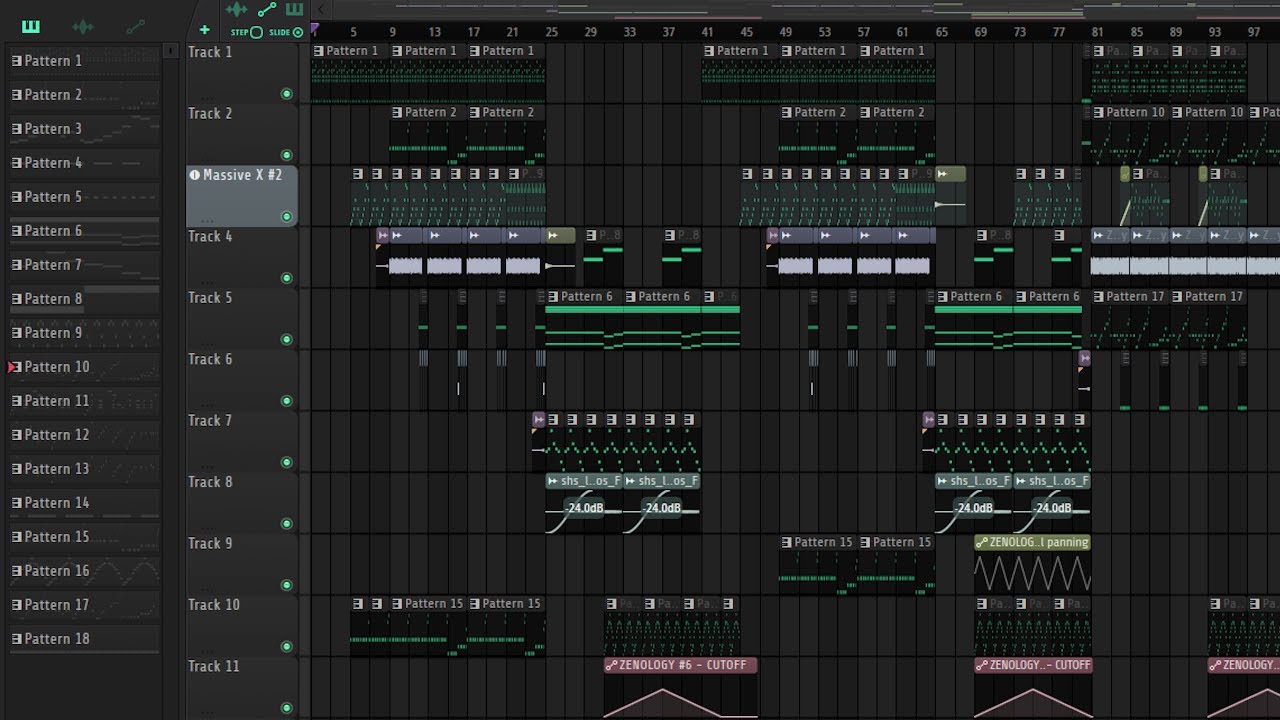
Task: Select the Massive X #2 track header
Action: pyautogui.click(x=241, y=196)
